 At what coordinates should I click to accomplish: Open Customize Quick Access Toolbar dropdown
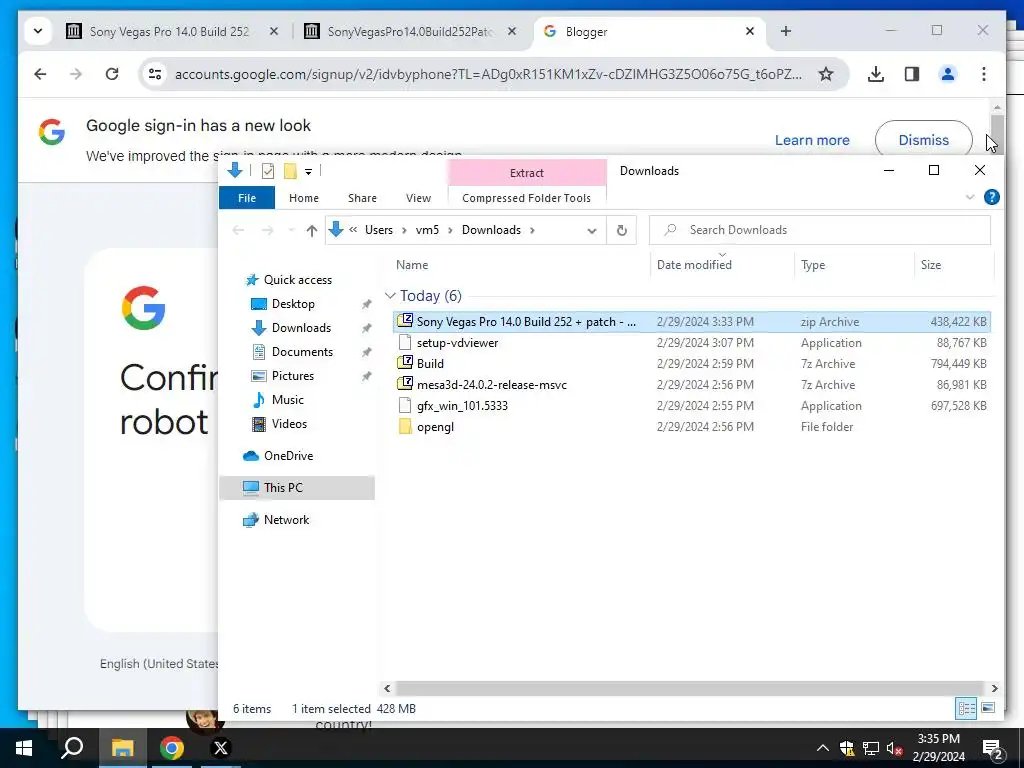coord(308,172)
